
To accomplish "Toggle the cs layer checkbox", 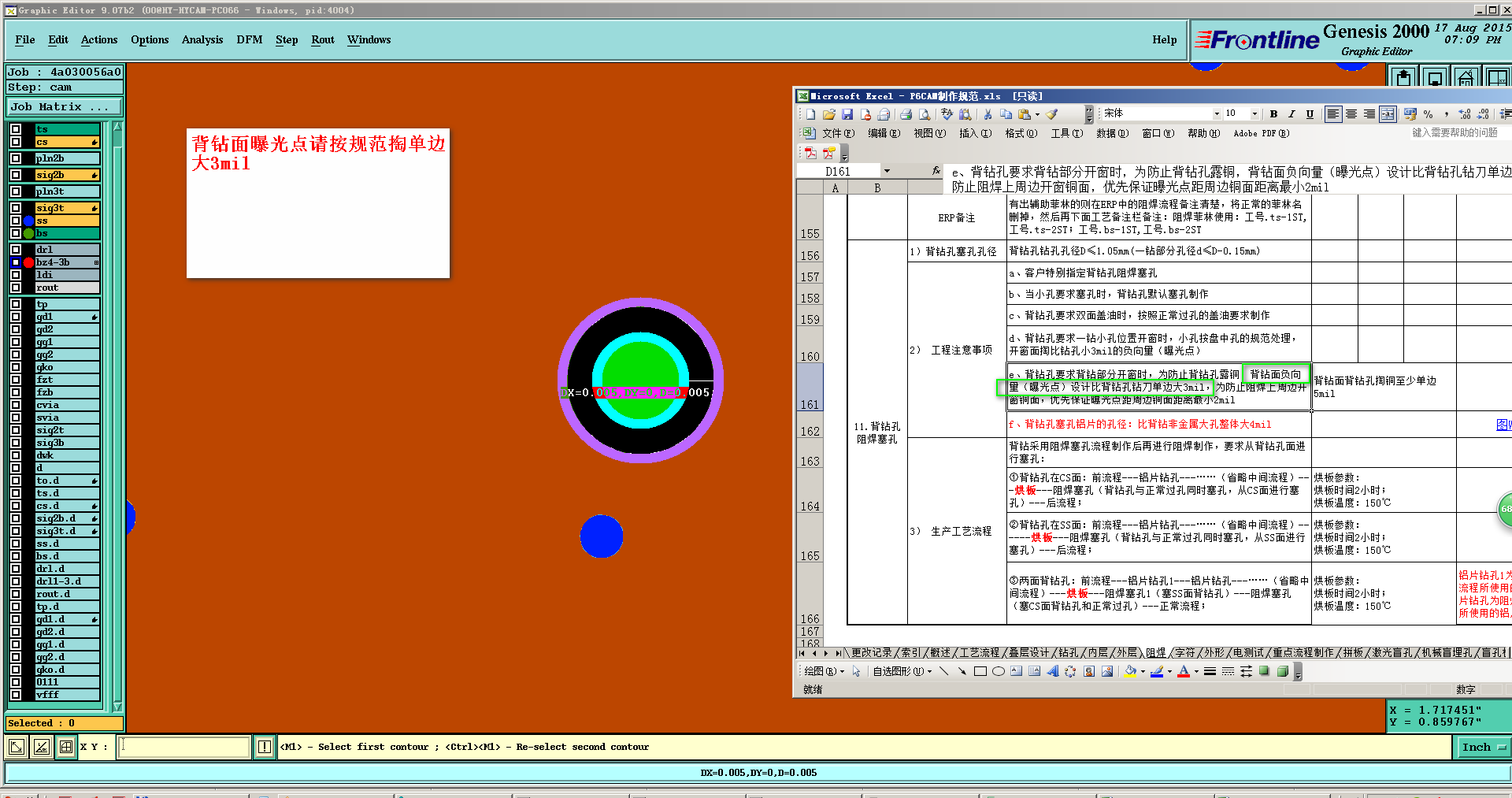I will pyautogui.click(x=16, y=142).
